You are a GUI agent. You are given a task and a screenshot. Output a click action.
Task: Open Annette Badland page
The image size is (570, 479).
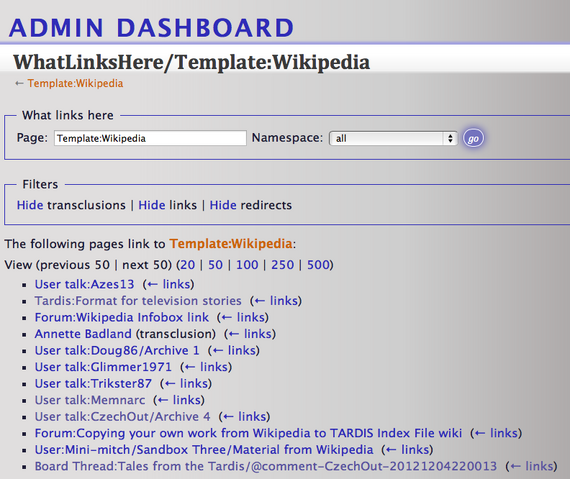(83, 334)
